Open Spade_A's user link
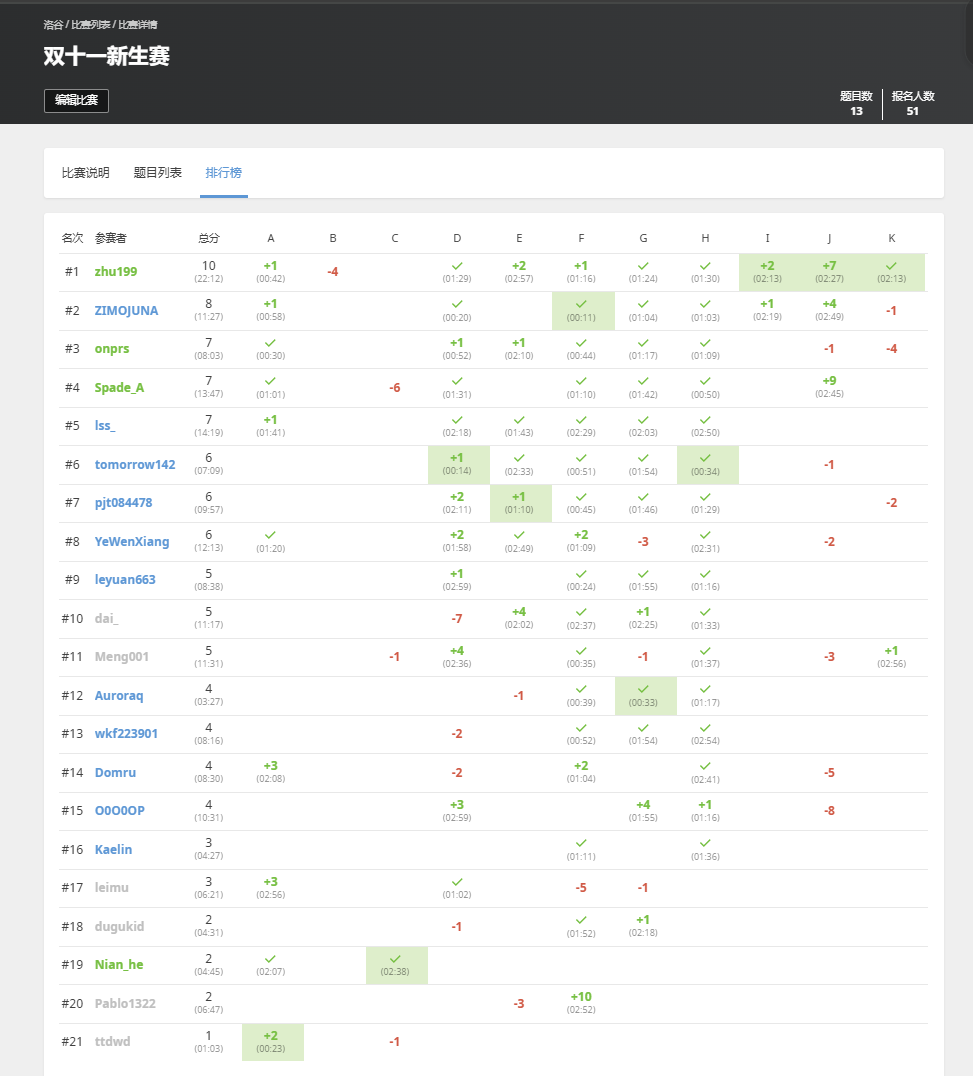 (x=119, y=388)
